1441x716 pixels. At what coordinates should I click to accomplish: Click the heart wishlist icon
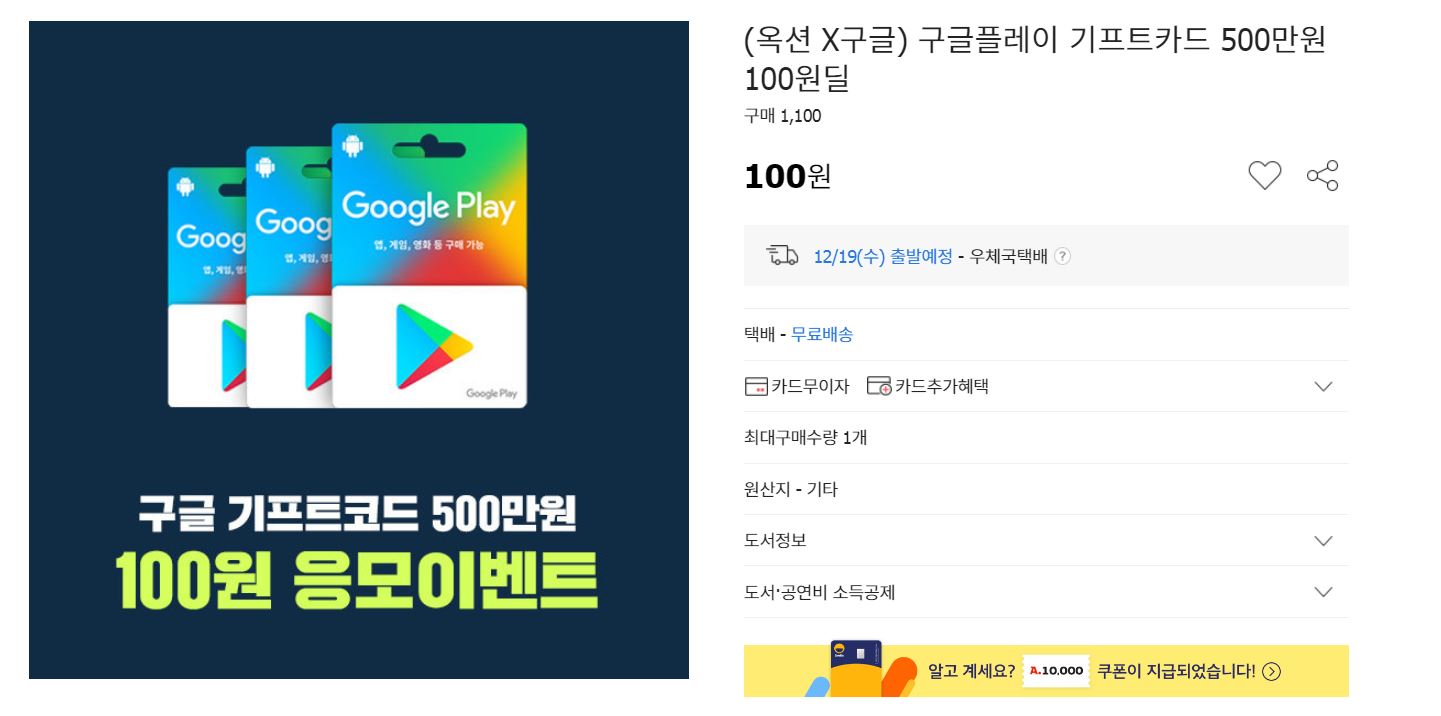click(x=1264, y=176)
